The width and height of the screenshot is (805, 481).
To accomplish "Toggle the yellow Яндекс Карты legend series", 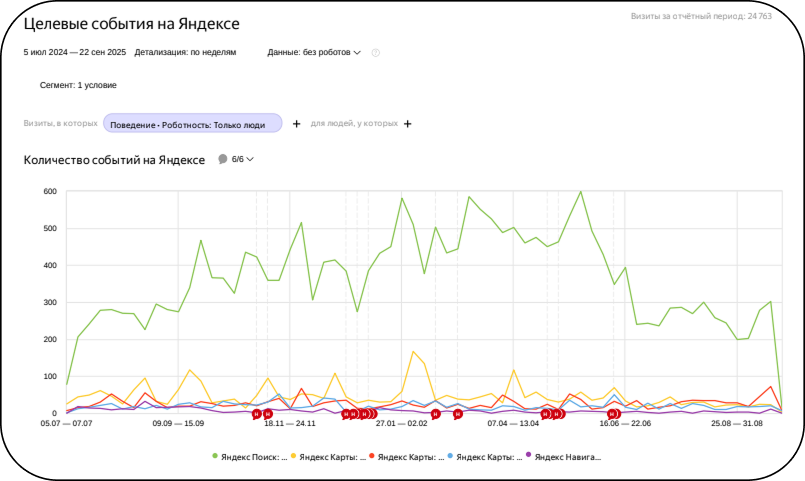I will click(329, 457).
